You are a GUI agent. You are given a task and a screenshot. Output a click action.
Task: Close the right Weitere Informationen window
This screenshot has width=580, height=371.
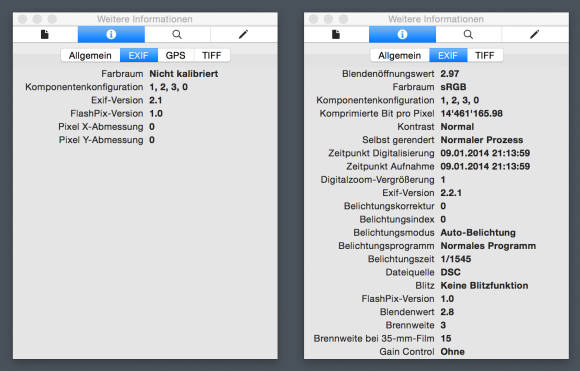click(x=314, y=19)
